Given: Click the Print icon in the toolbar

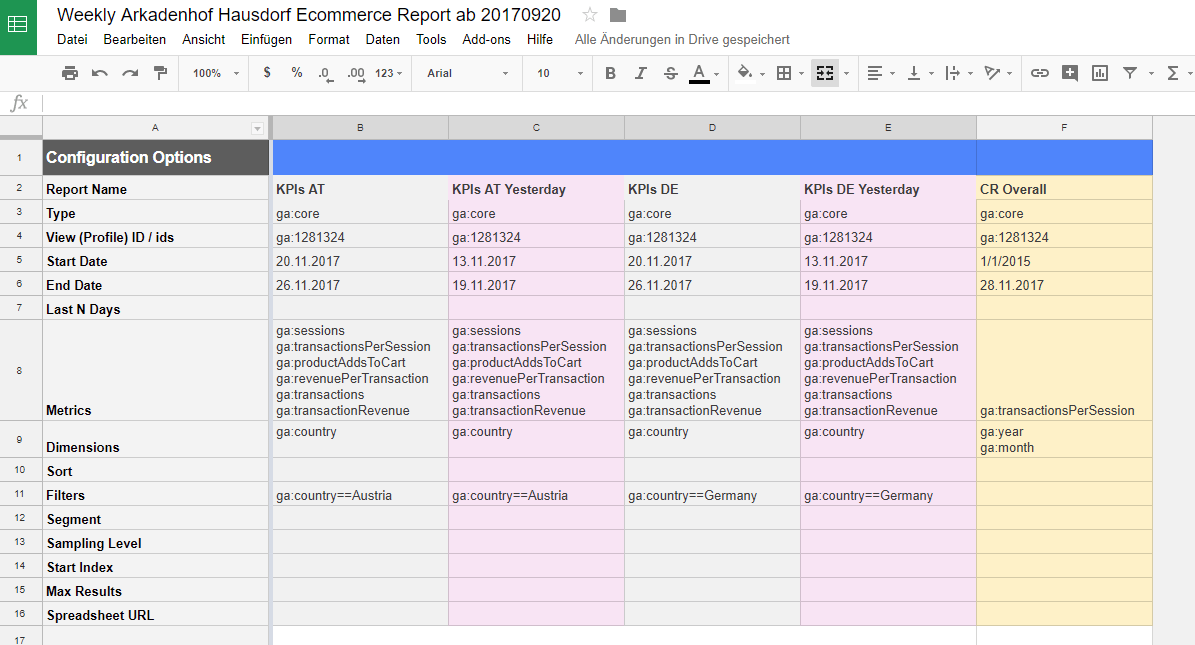Looking at the screenshot, I should 69,73.
